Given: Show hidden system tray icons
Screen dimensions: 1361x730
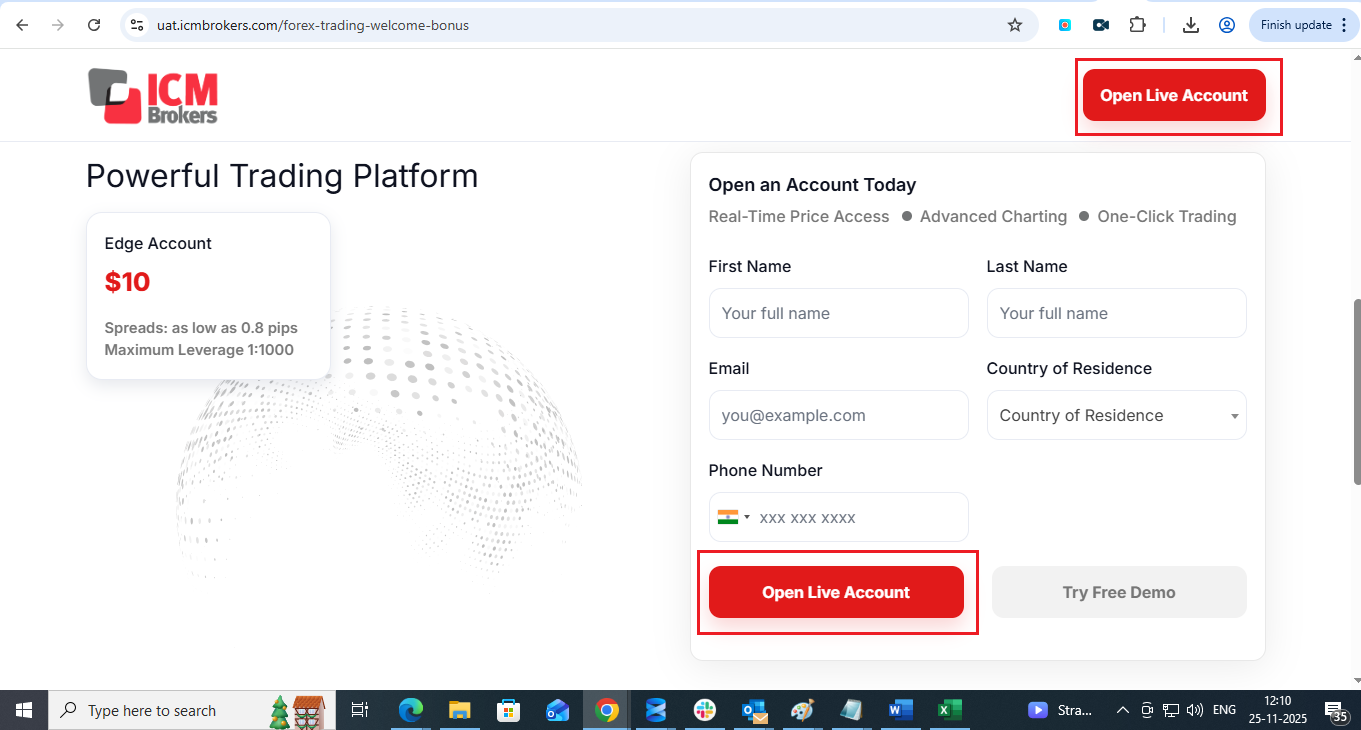Looking at the screenshot, I should [1122, 710].
